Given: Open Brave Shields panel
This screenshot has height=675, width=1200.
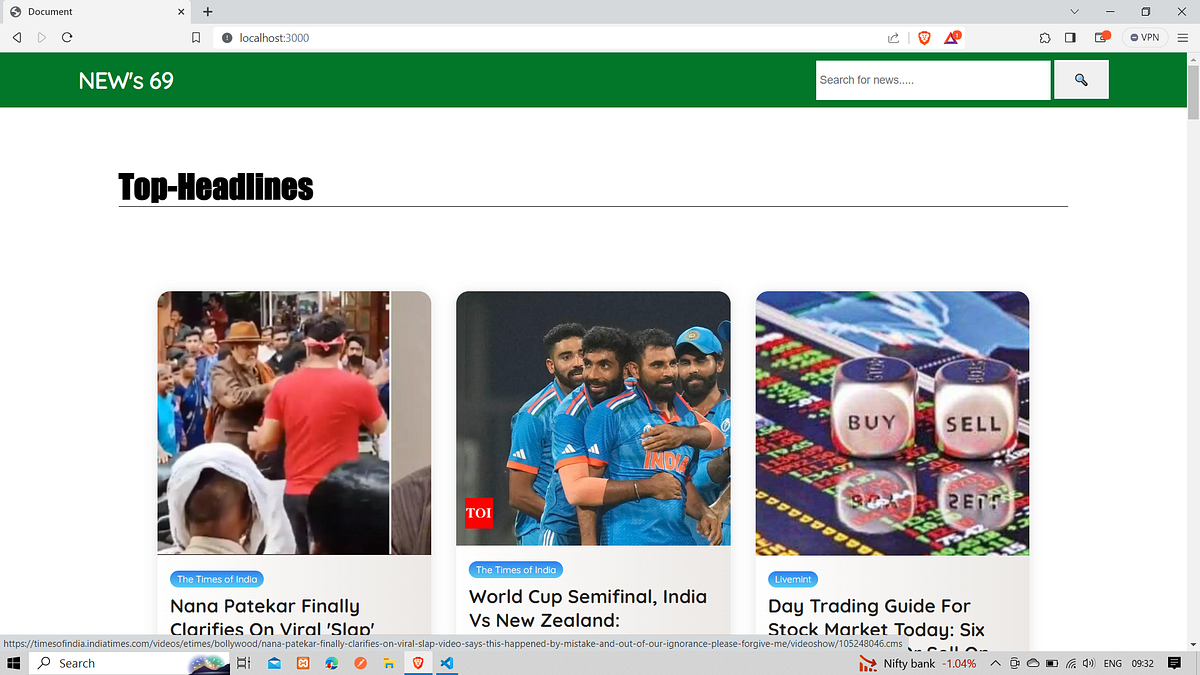Looking at the screenshot, I should pyautogui.click(x=924, y=37).
